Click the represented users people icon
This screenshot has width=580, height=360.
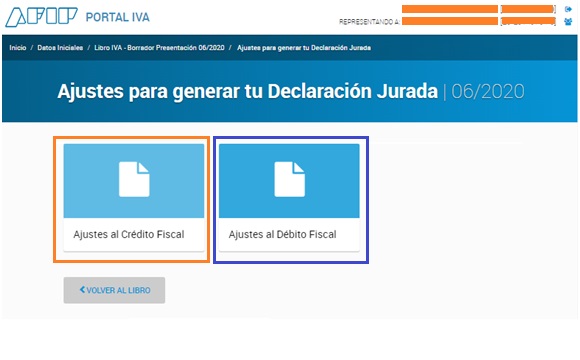tap(568, 21)
